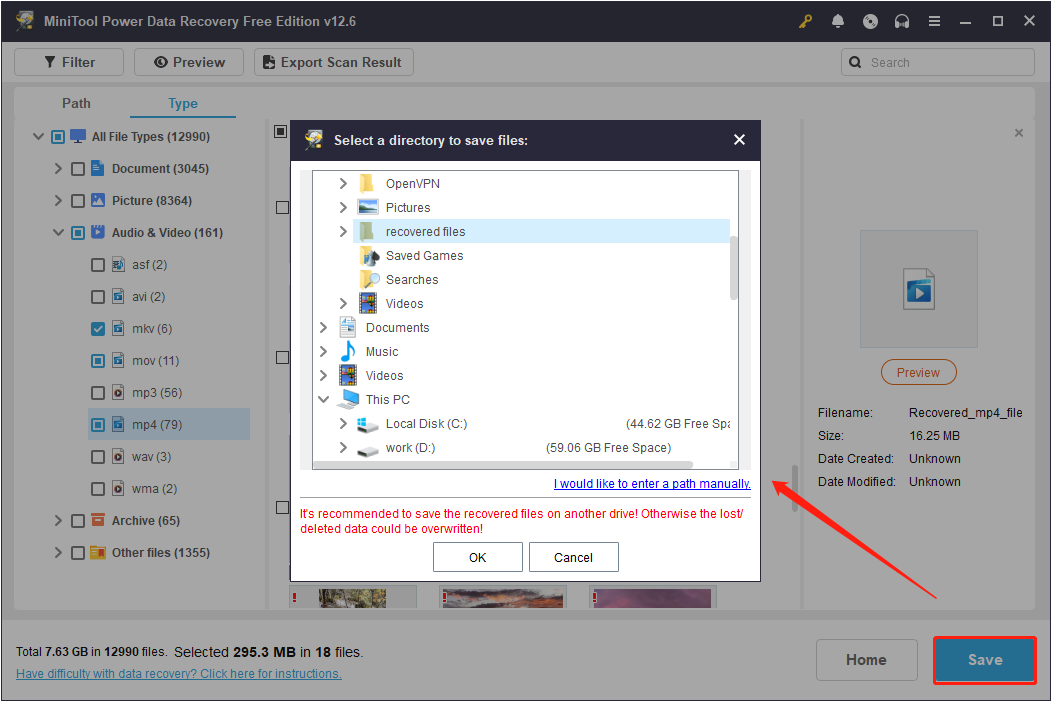Screen dimensions: 1054x704
Task: Open the enter a path manually link
Action: click(651, 484)
